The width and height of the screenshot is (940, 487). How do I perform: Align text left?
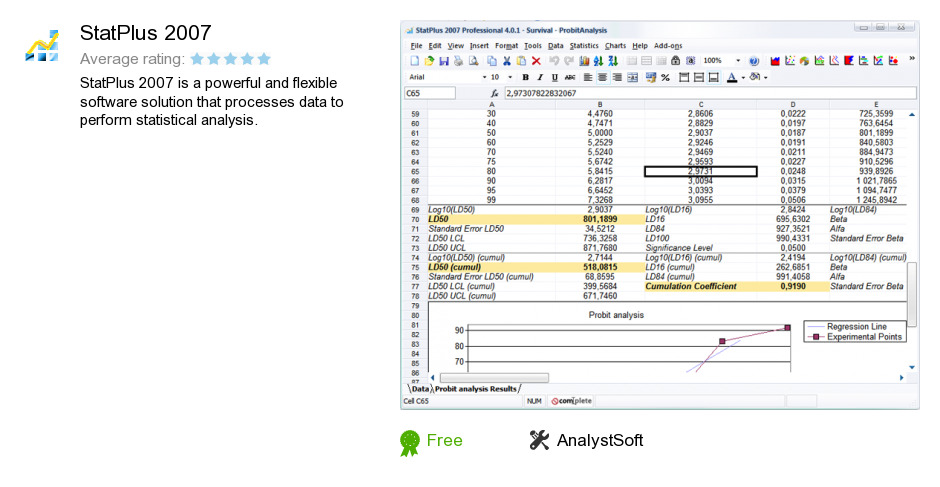tap(588, 77)
